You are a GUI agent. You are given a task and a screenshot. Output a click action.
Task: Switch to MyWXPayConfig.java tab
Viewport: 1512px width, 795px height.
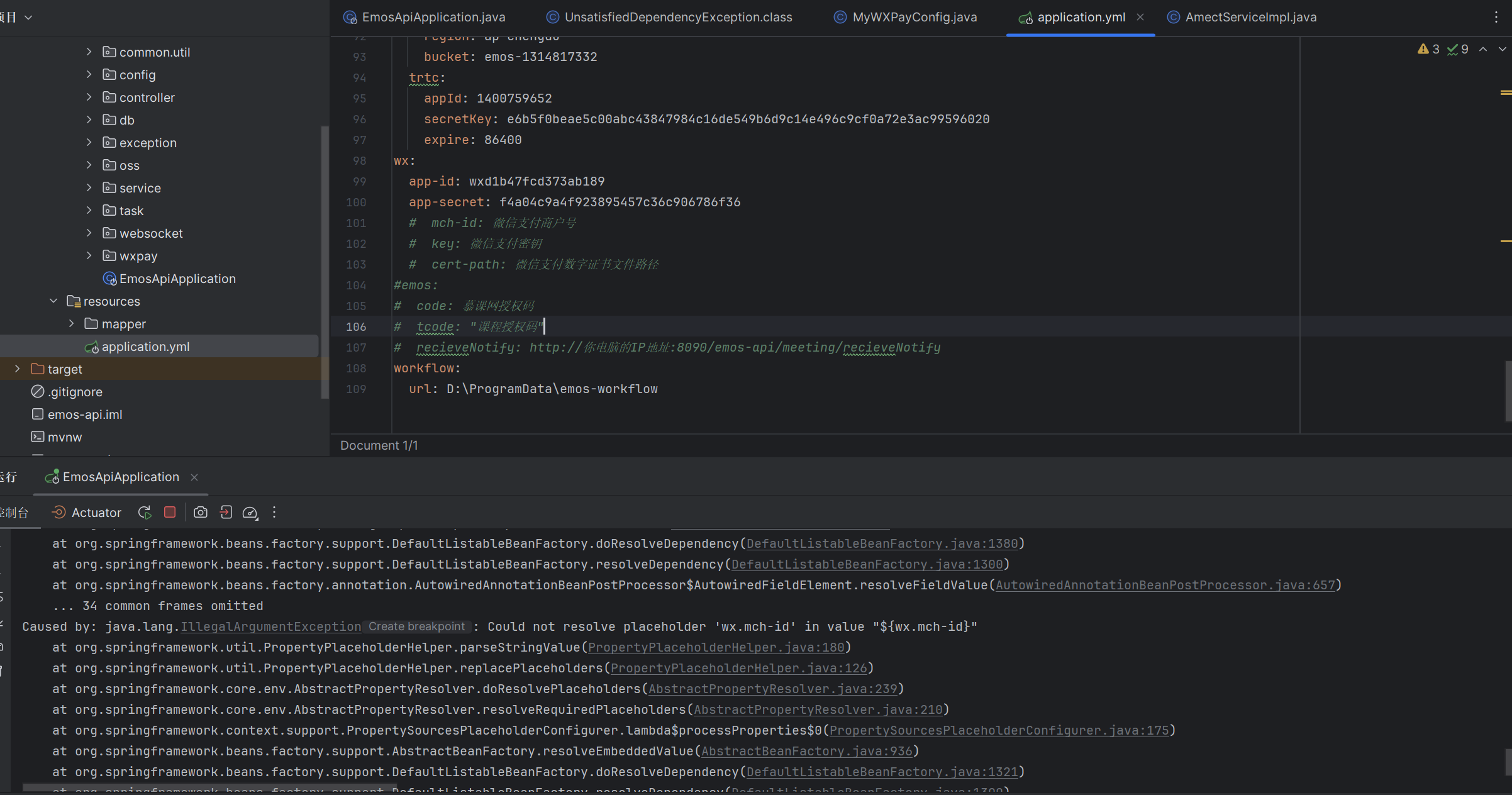905,17
